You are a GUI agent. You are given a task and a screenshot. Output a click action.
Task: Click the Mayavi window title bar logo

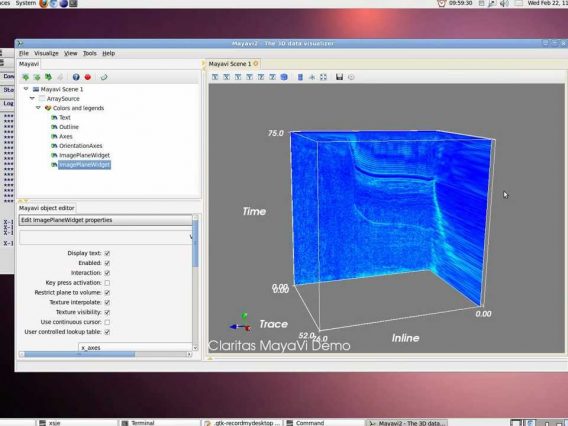coord(20,43)
